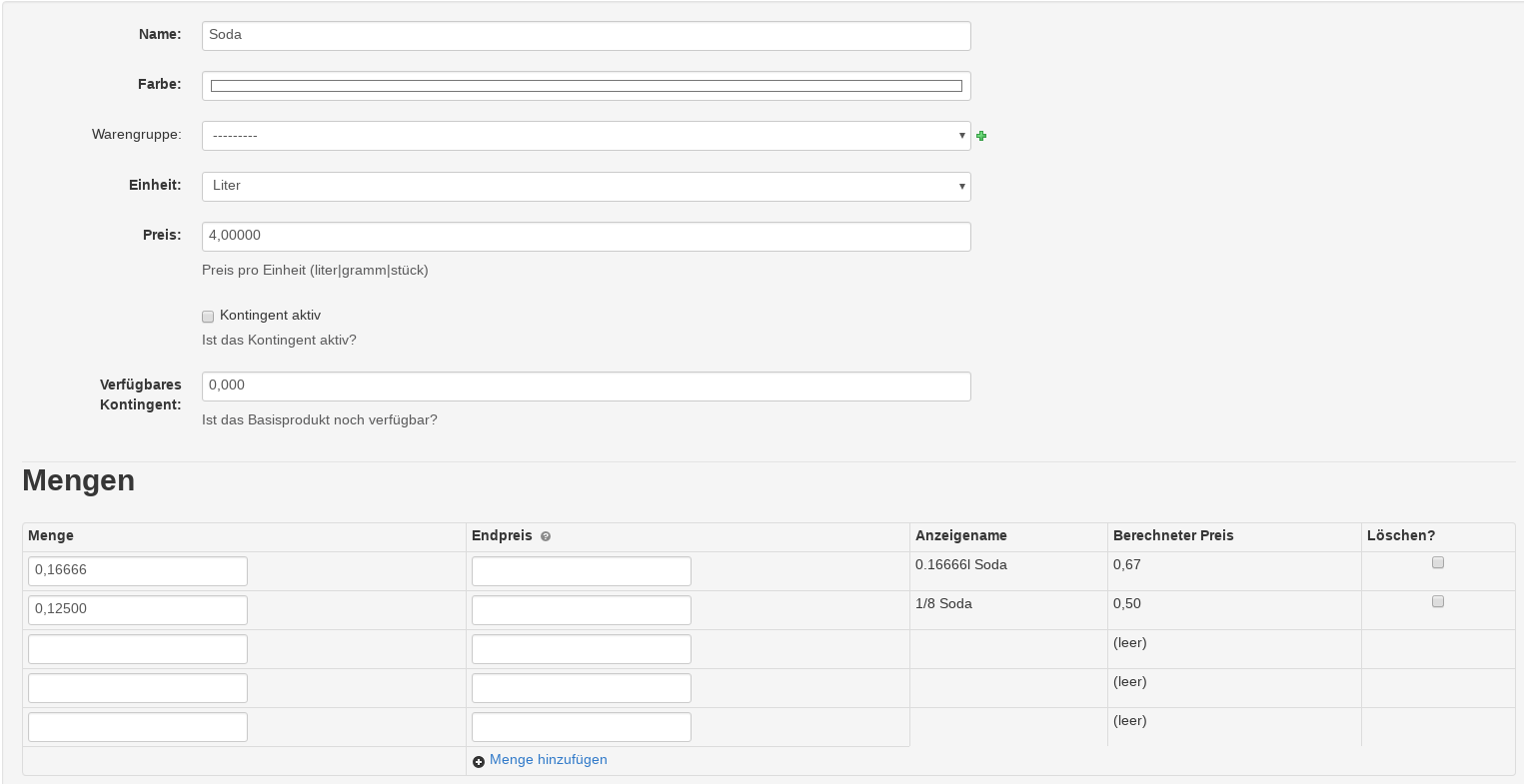Click the Menge field containing 0,16666
The image size is (1524, 784).
click(x=138, y=570)
